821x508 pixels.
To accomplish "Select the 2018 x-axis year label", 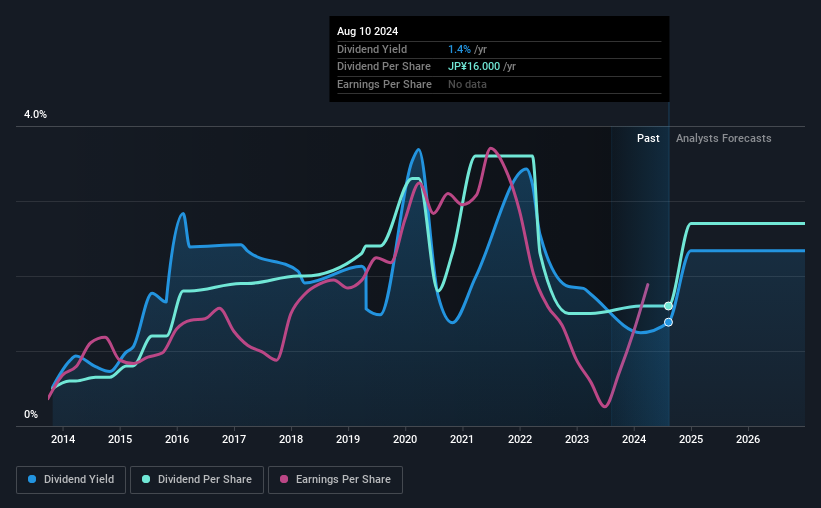I will [x=291, y=439].
